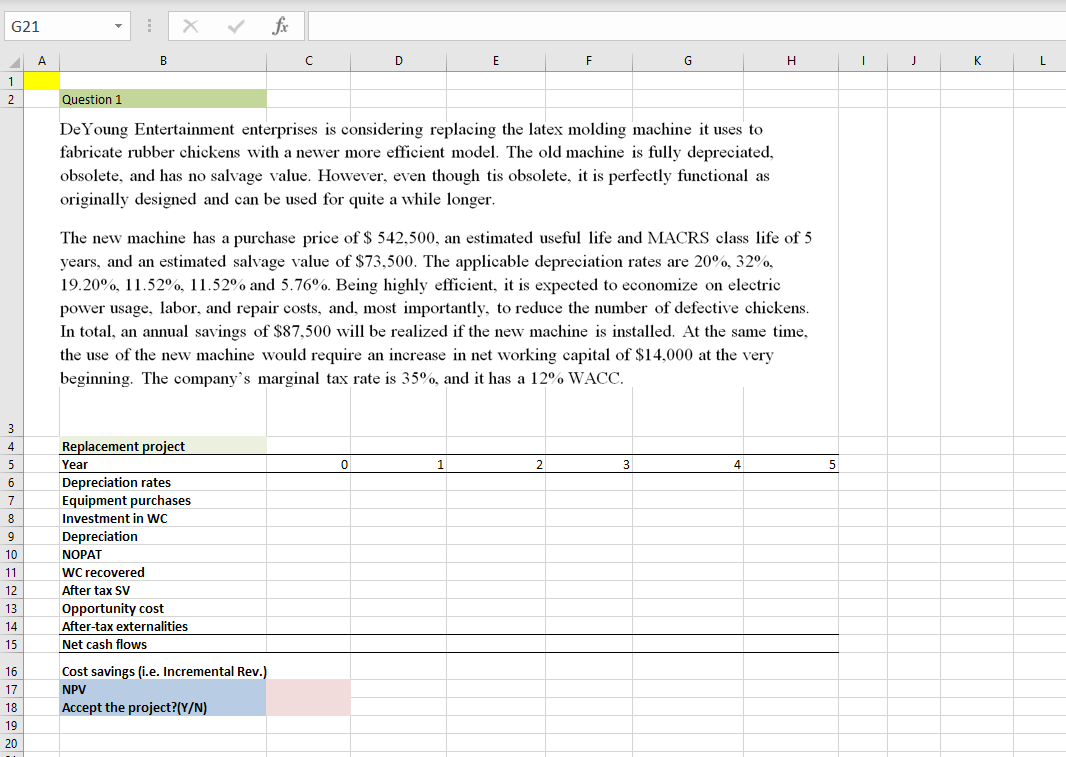Select the Cost savings (i.e. Incremental Rev.) cell
Screen dimensions: 1066x757
click(163, 671)
